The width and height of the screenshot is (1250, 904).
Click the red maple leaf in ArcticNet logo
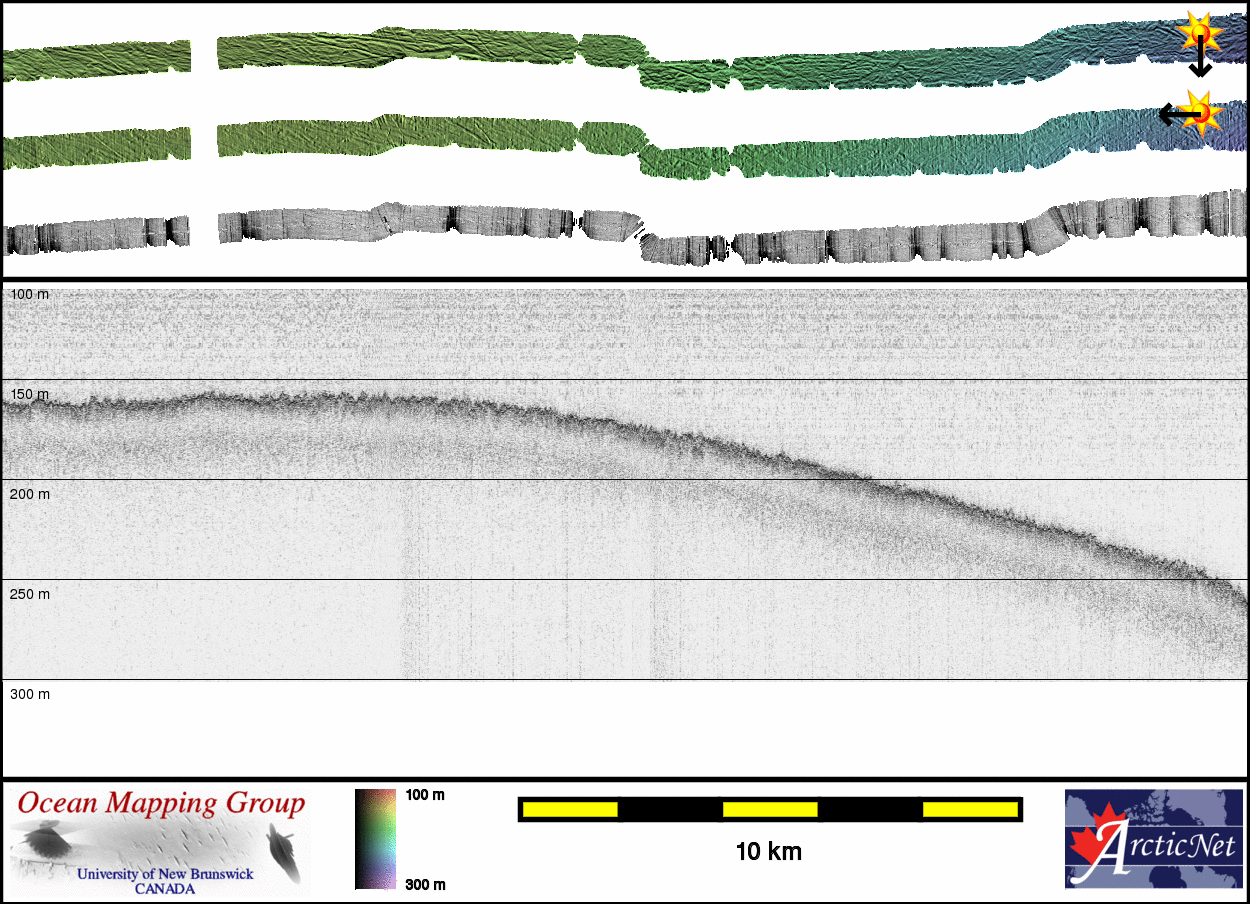click(1095, 850)
